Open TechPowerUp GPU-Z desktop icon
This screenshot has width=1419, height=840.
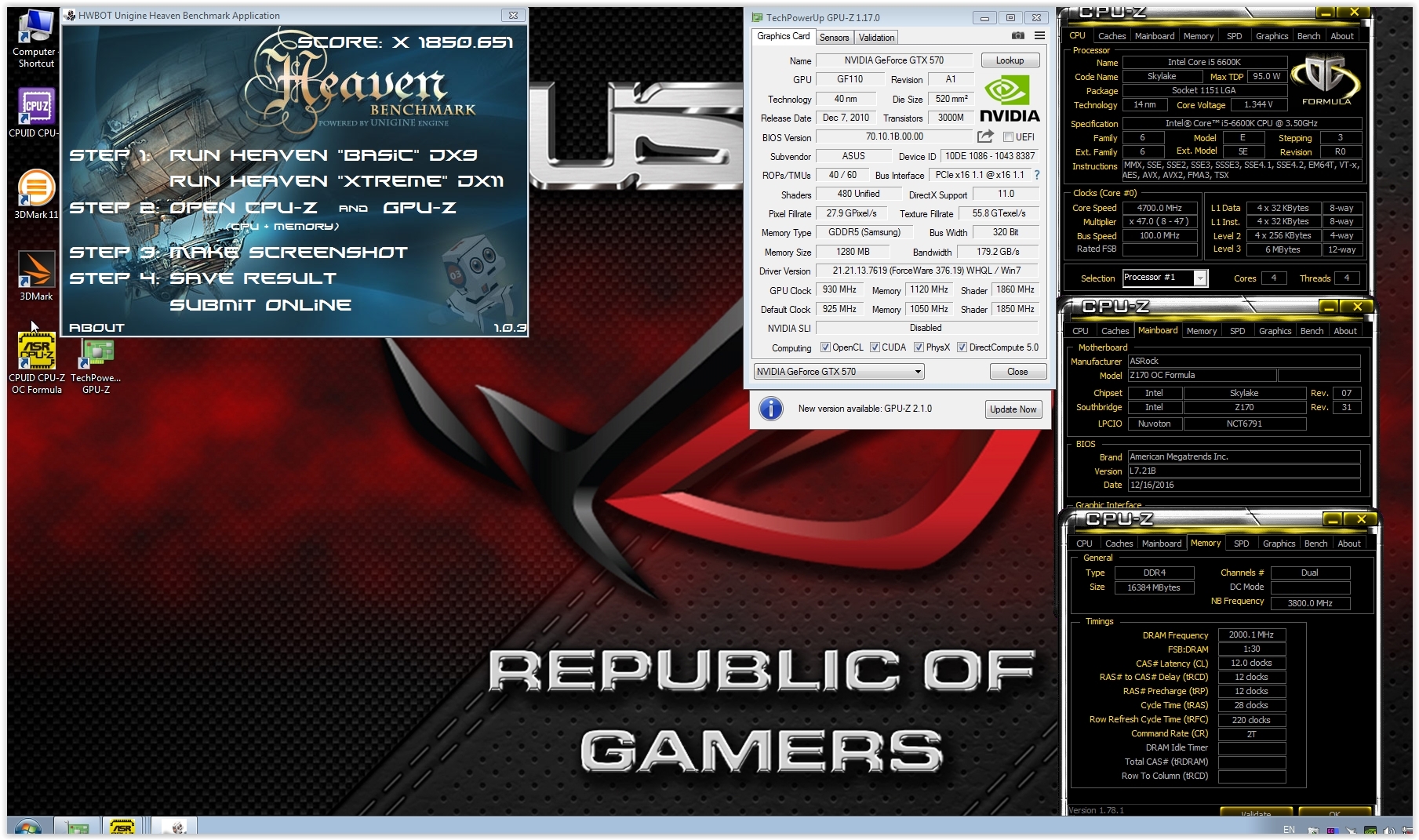(x=96, y=366)
